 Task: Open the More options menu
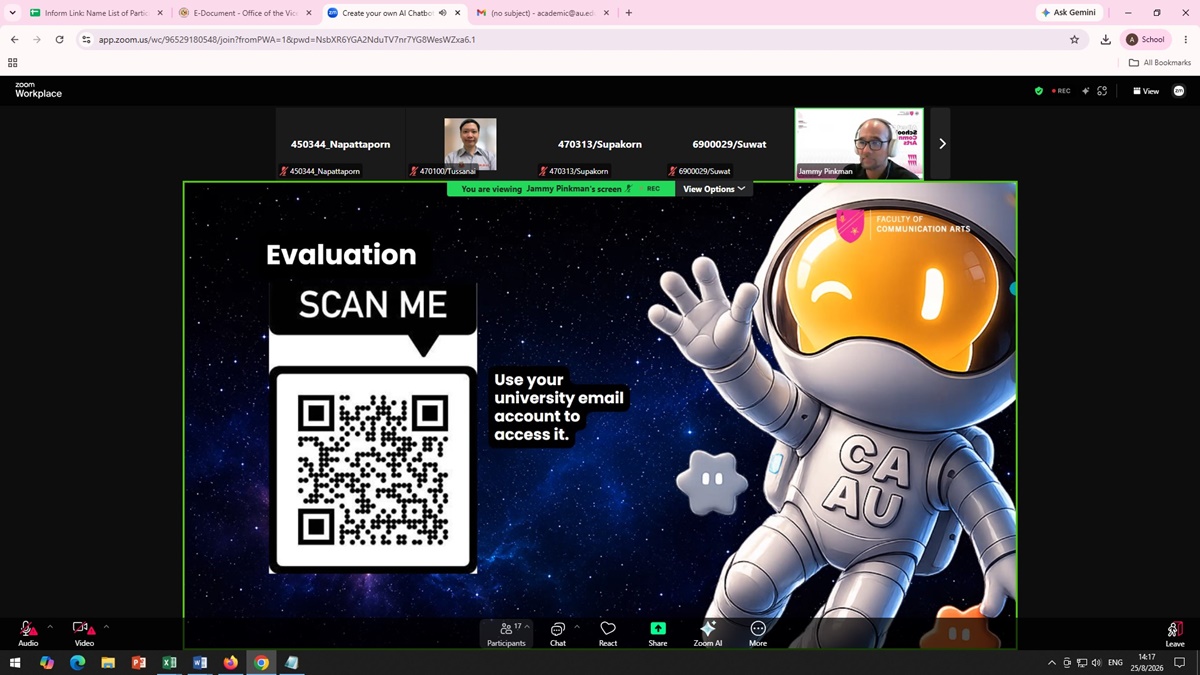point(758,633)
